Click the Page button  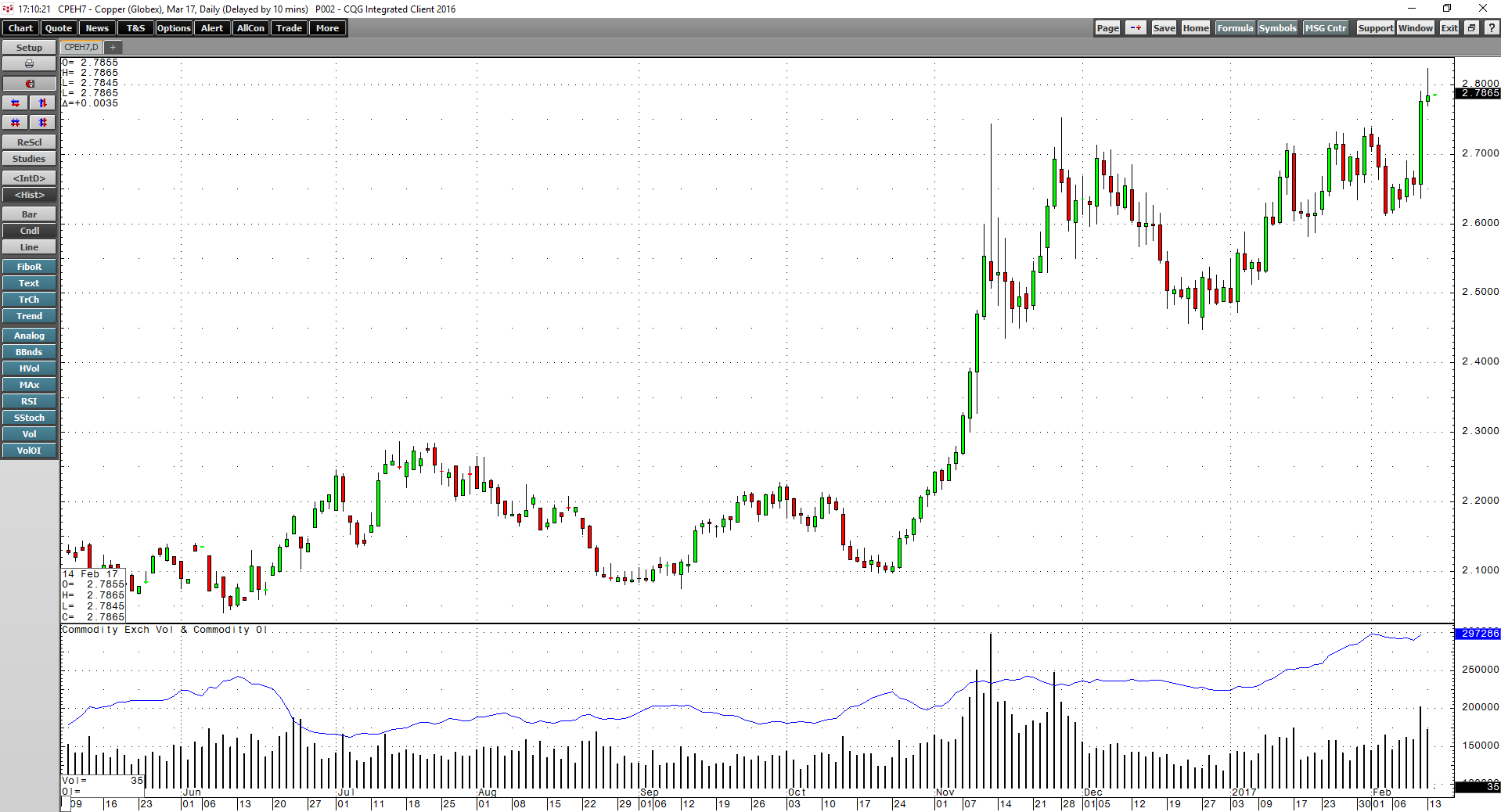(x=1107, y=28)
